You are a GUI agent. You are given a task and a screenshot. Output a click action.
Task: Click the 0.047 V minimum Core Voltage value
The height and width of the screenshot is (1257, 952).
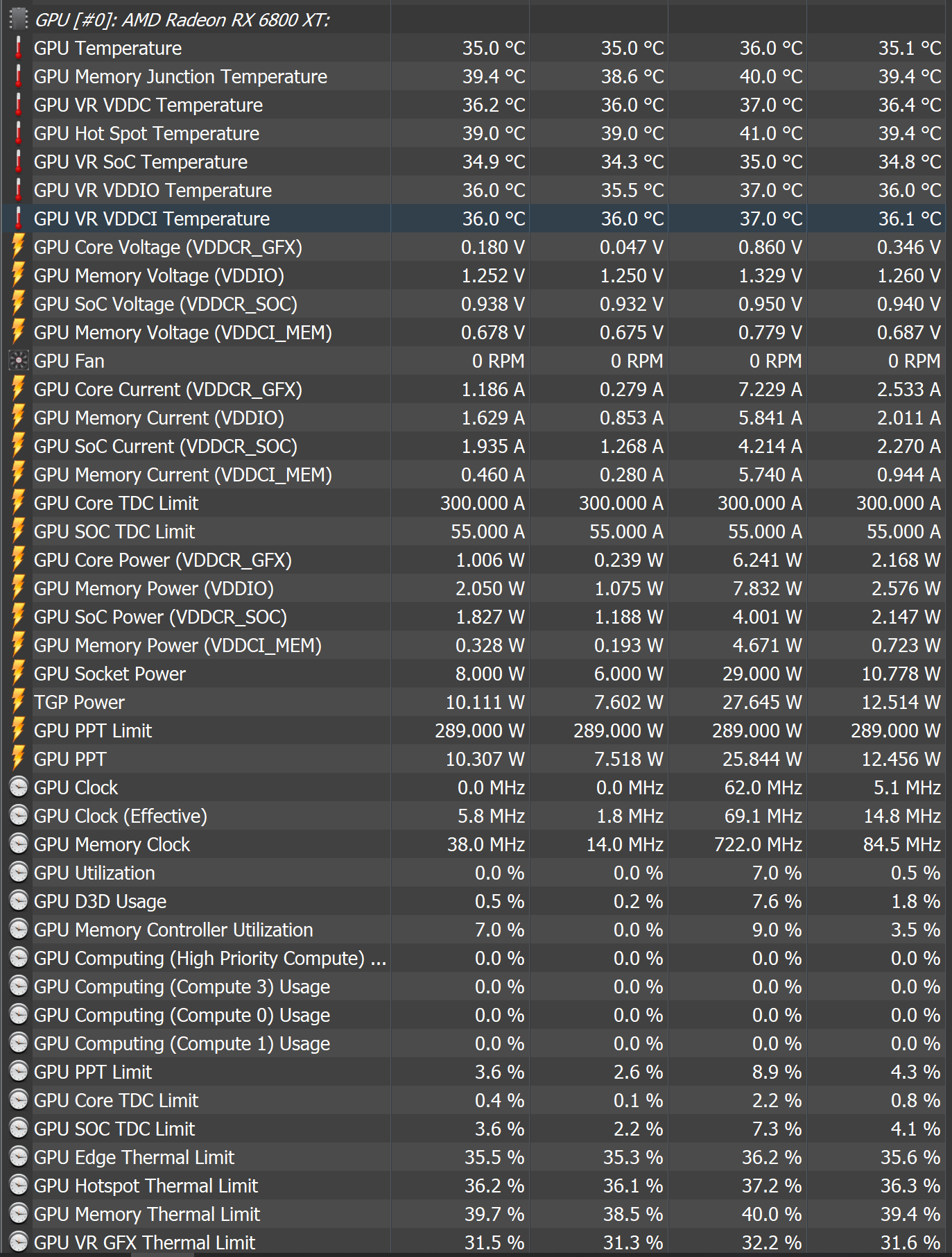tap(632, 247)
